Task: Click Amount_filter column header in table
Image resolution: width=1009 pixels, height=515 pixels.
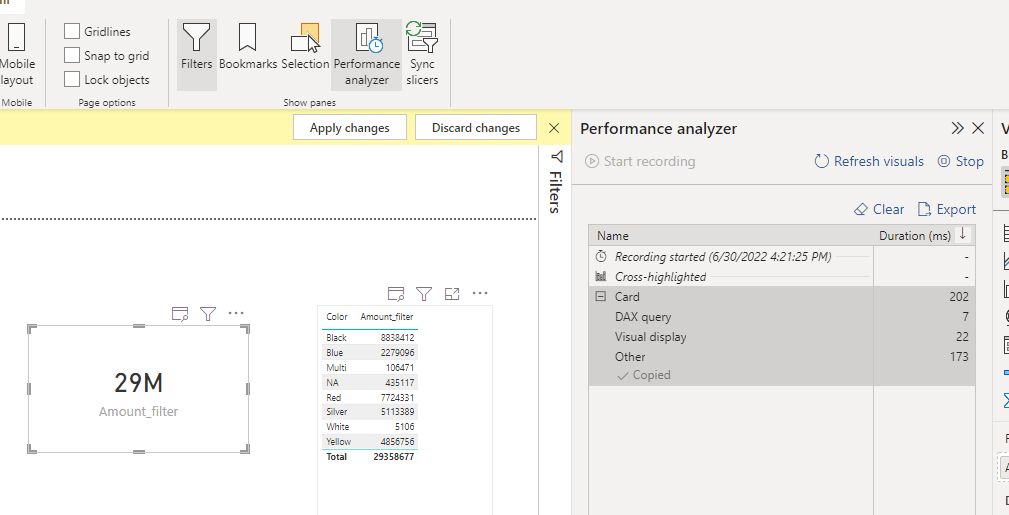Action: (387, 317)
